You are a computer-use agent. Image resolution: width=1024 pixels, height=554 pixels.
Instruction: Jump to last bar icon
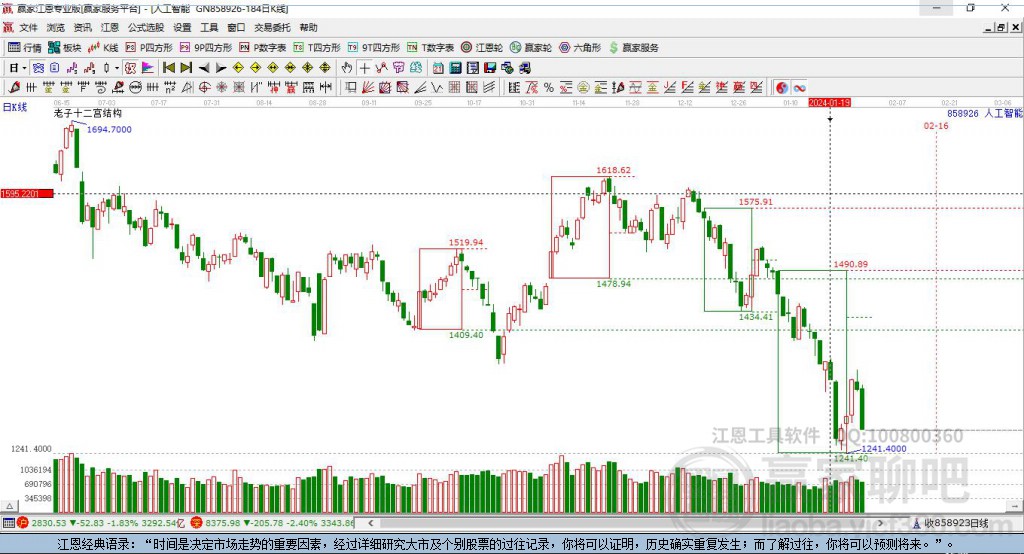point(186,68)
